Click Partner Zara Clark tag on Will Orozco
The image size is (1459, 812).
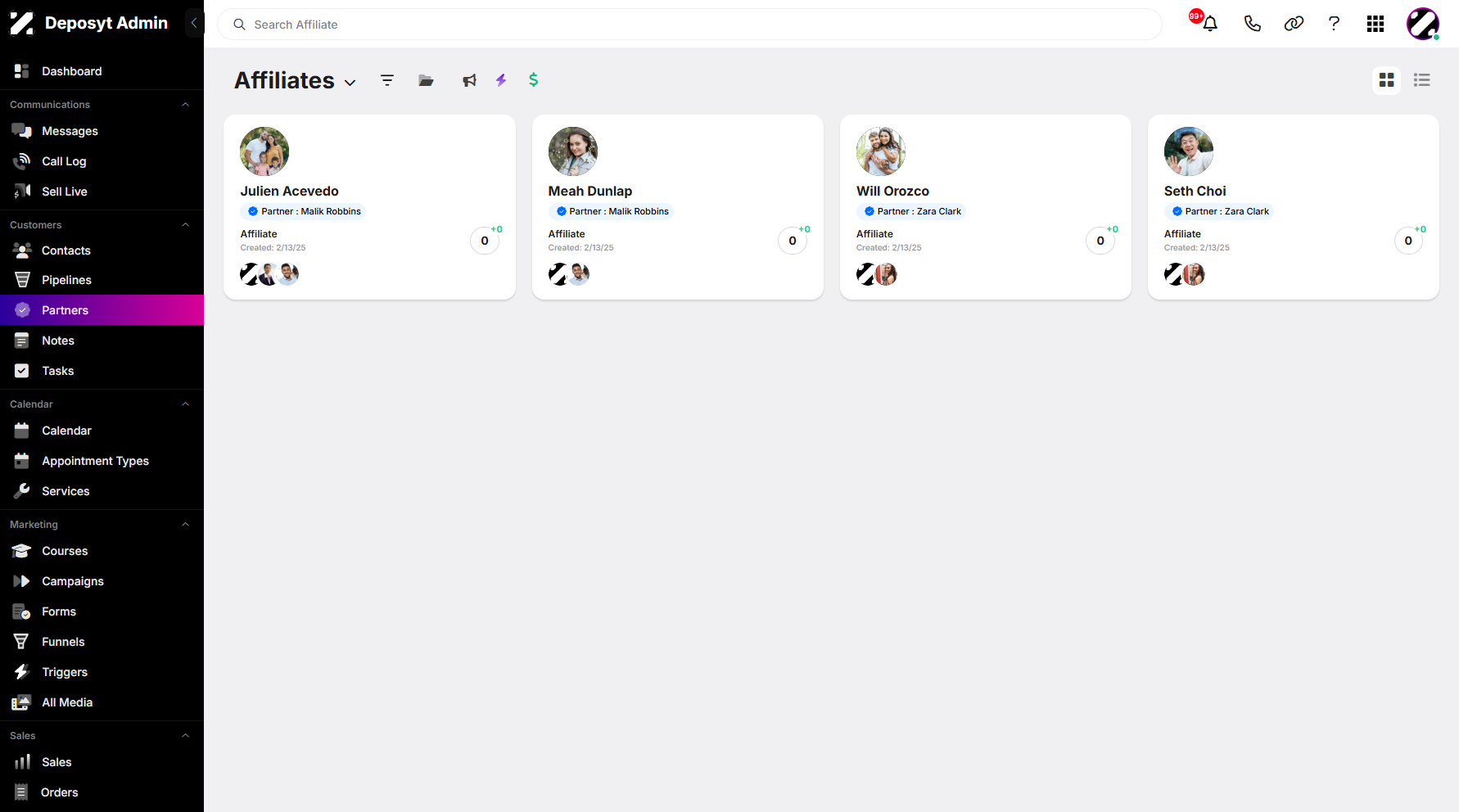coord(911,211)
